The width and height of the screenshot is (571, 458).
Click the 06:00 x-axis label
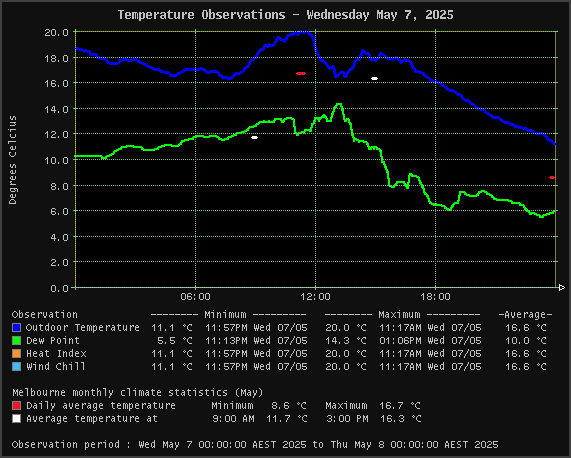[196, 297]
